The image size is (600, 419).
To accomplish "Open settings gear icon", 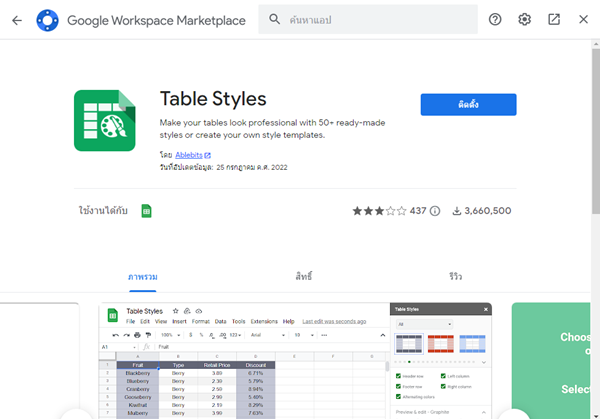I will (x=524, y=19).
